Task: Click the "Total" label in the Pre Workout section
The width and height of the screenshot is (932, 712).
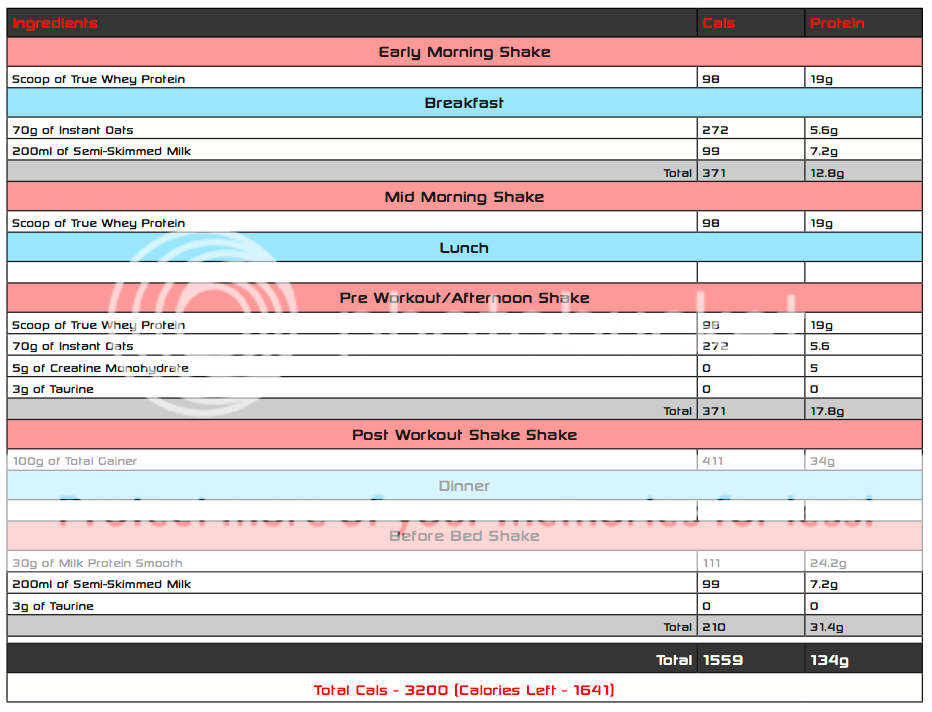Action: pyautogui.click(x=678, y=411)
